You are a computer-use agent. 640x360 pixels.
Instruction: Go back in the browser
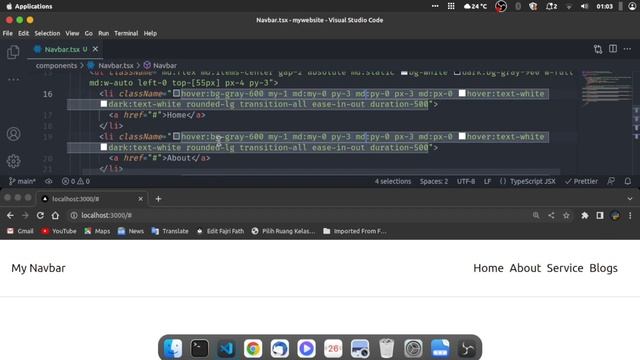pyautogui.click(x=10, y=215)
